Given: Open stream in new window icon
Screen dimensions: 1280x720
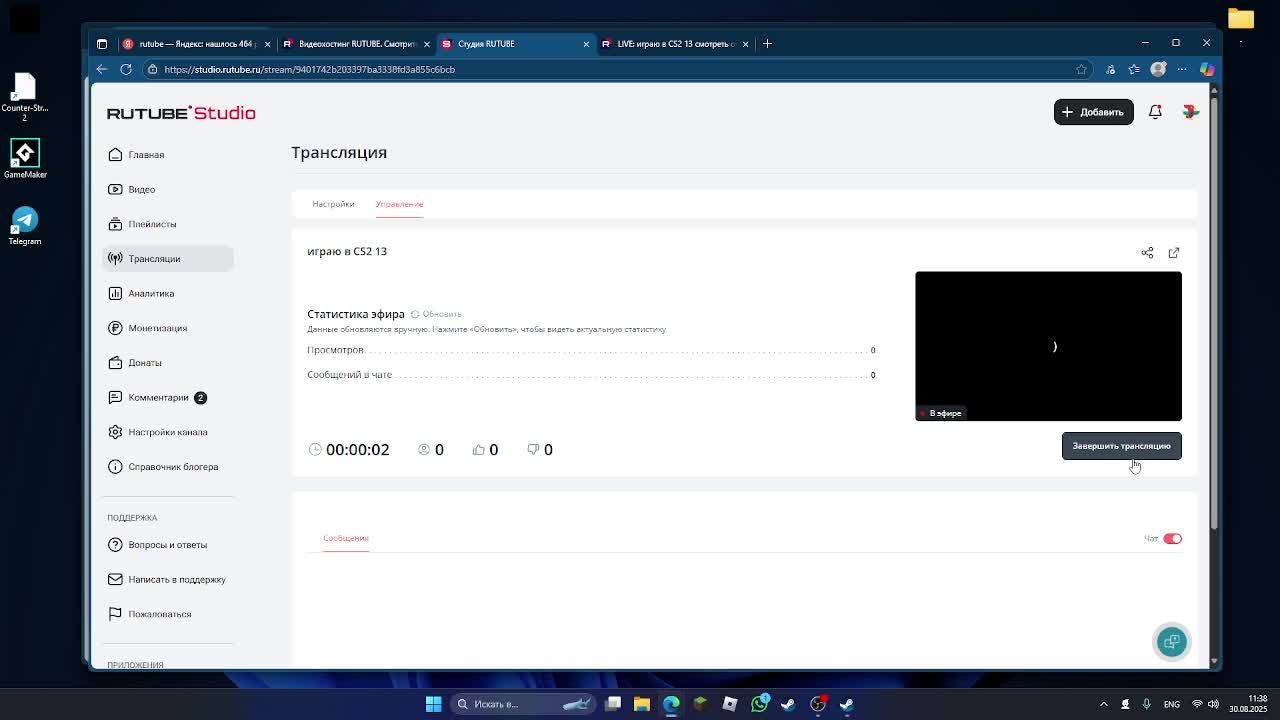Looking at the screenshot, I should click(1174, 252).
